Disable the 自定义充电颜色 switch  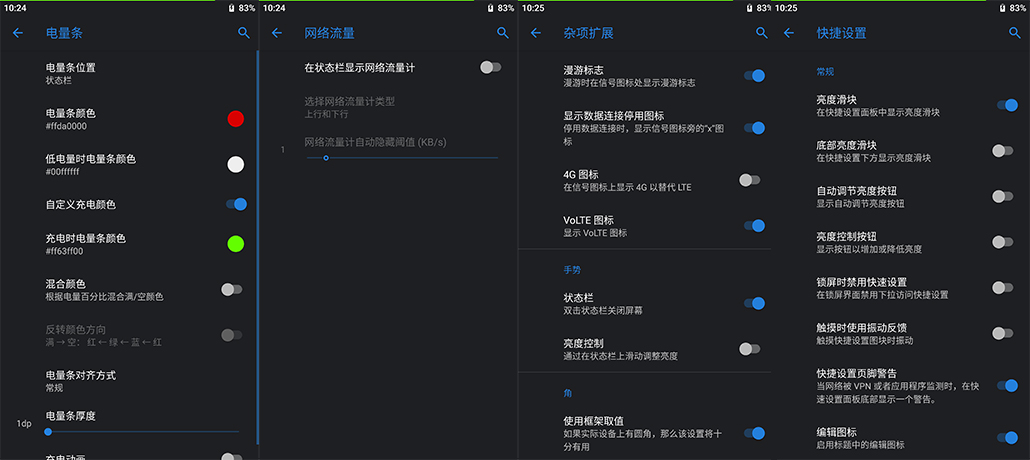(x=235, y=204)
